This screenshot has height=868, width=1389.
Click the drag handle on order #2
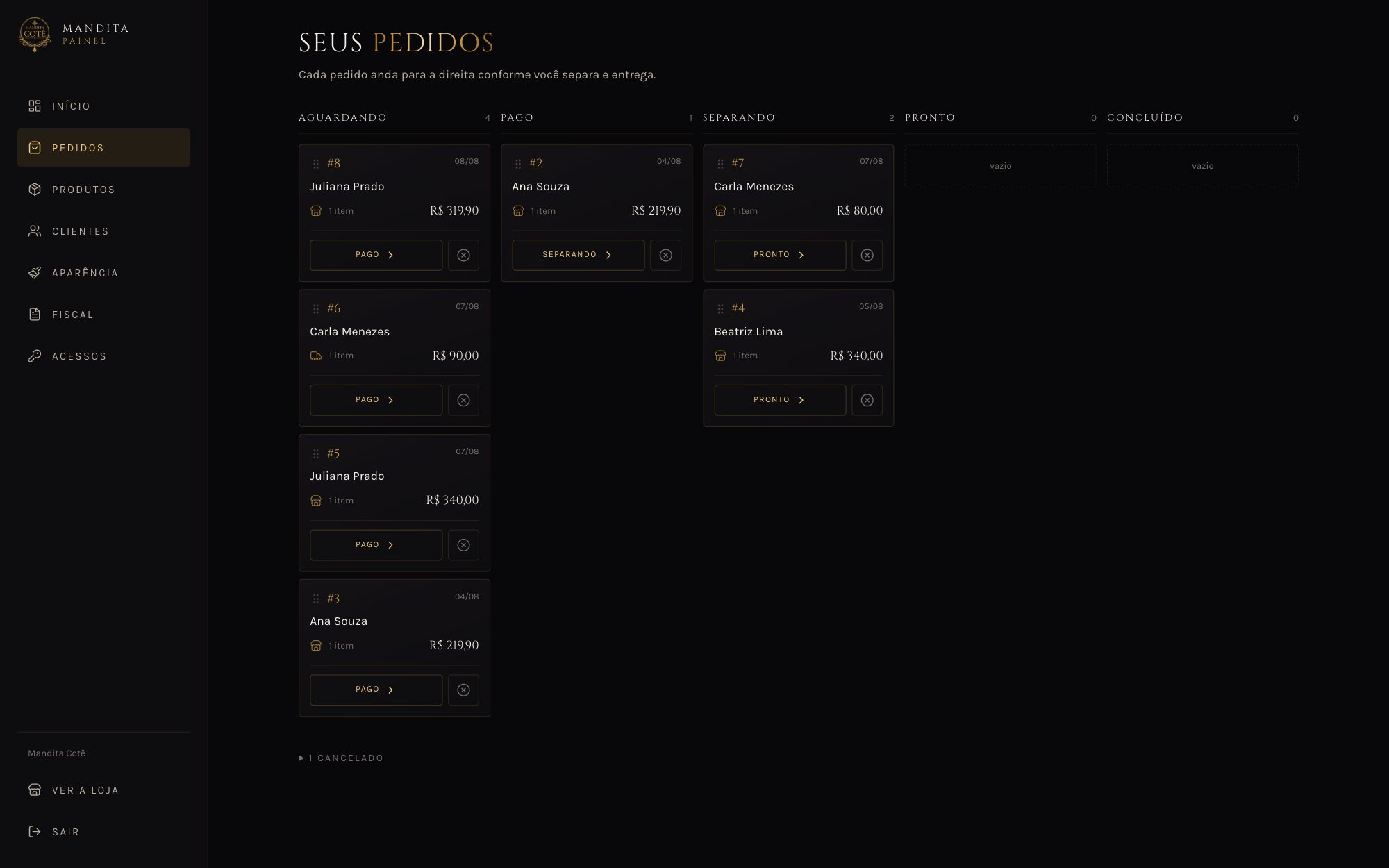point(518,164)
